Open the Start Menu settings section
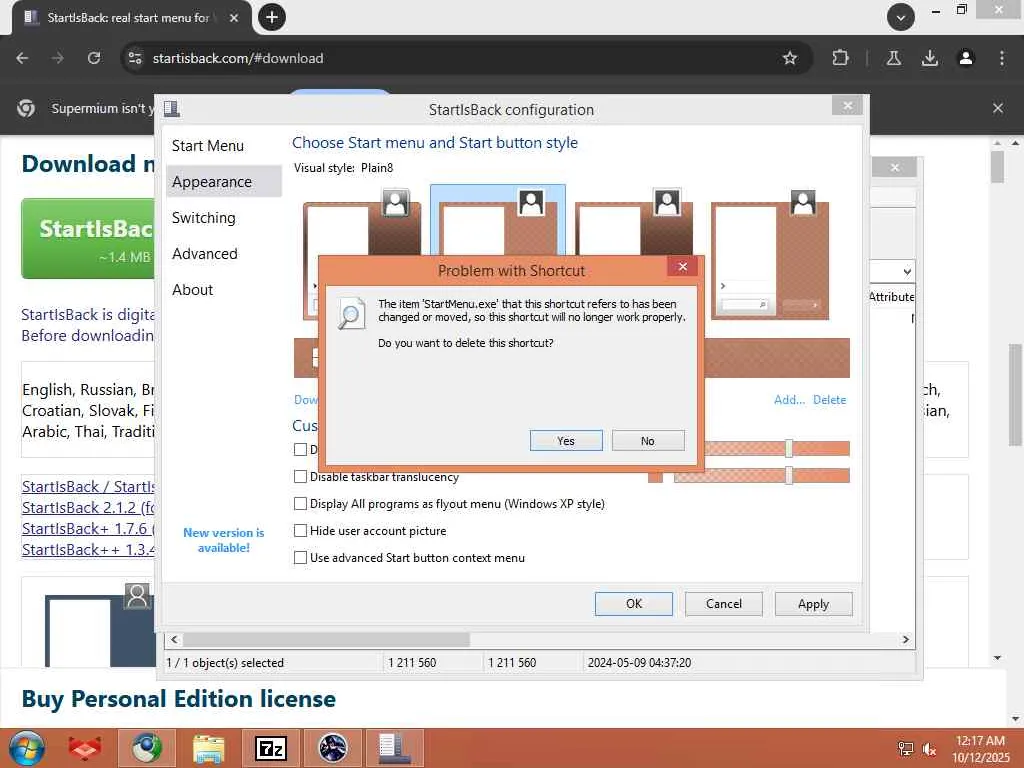 (x=208, y=146)
